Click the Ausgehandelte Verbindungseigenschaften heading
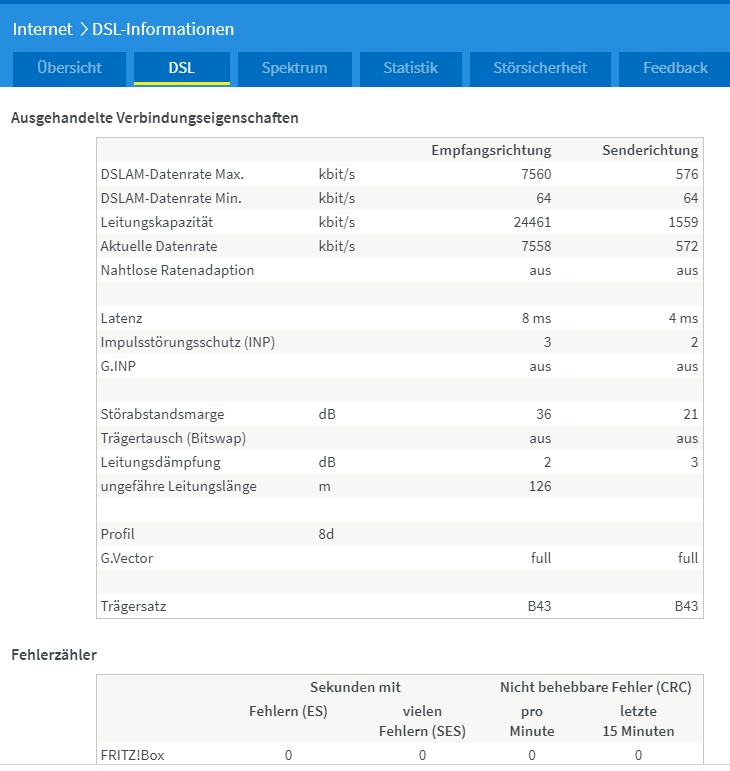 coord(154,118)
